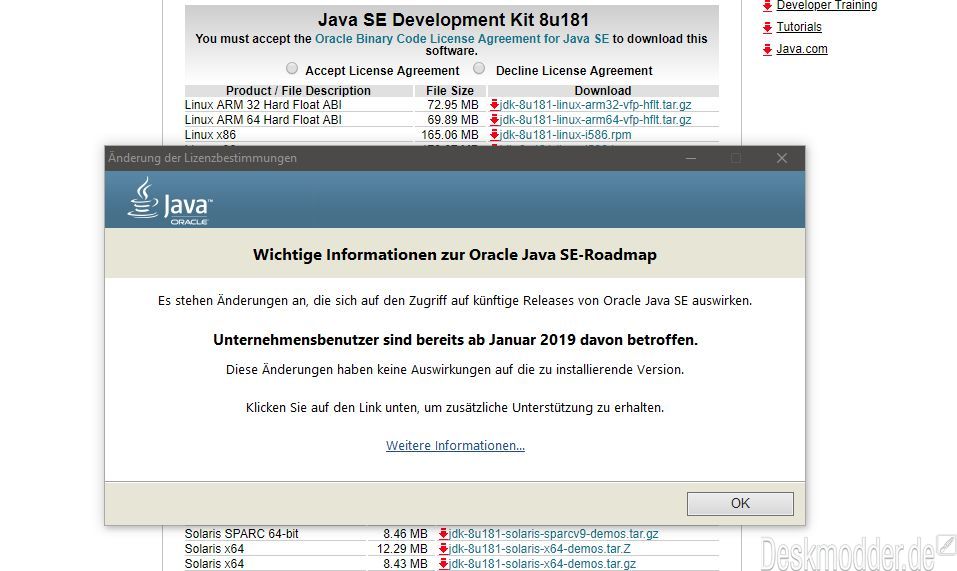This screenshot has width=957, height=571.
Task: Click the 165.06 MB file size cell
Action: click(x=450, y=135)
